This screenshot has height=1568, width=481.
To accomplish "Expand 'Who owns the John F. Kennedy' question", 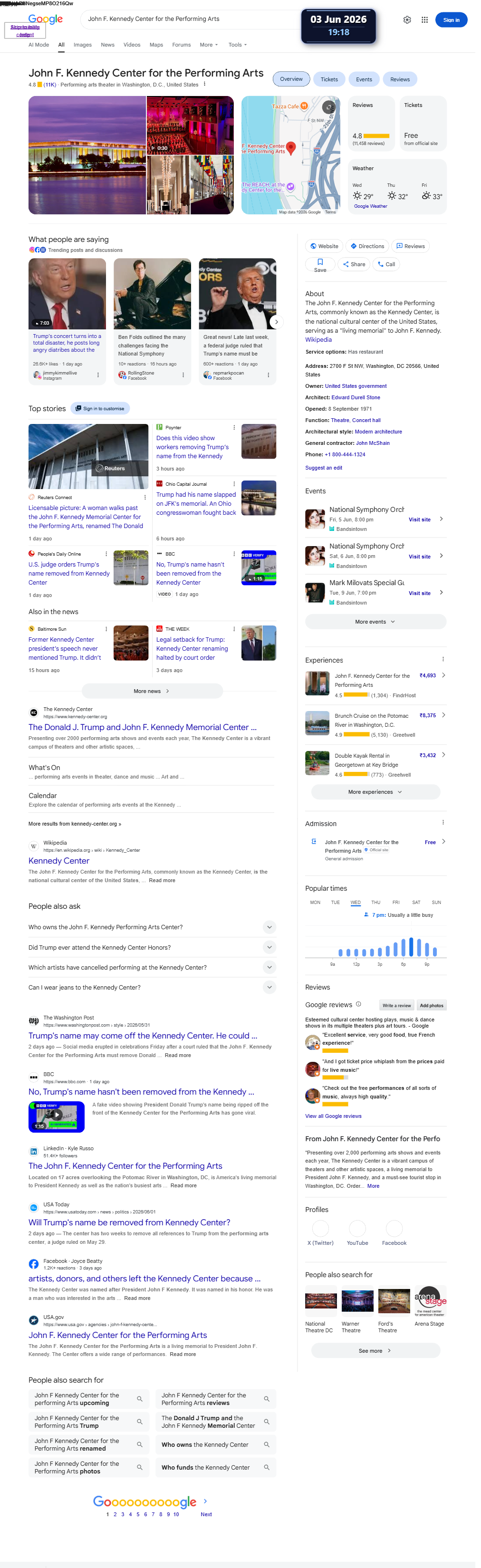I will click(152, 927).
